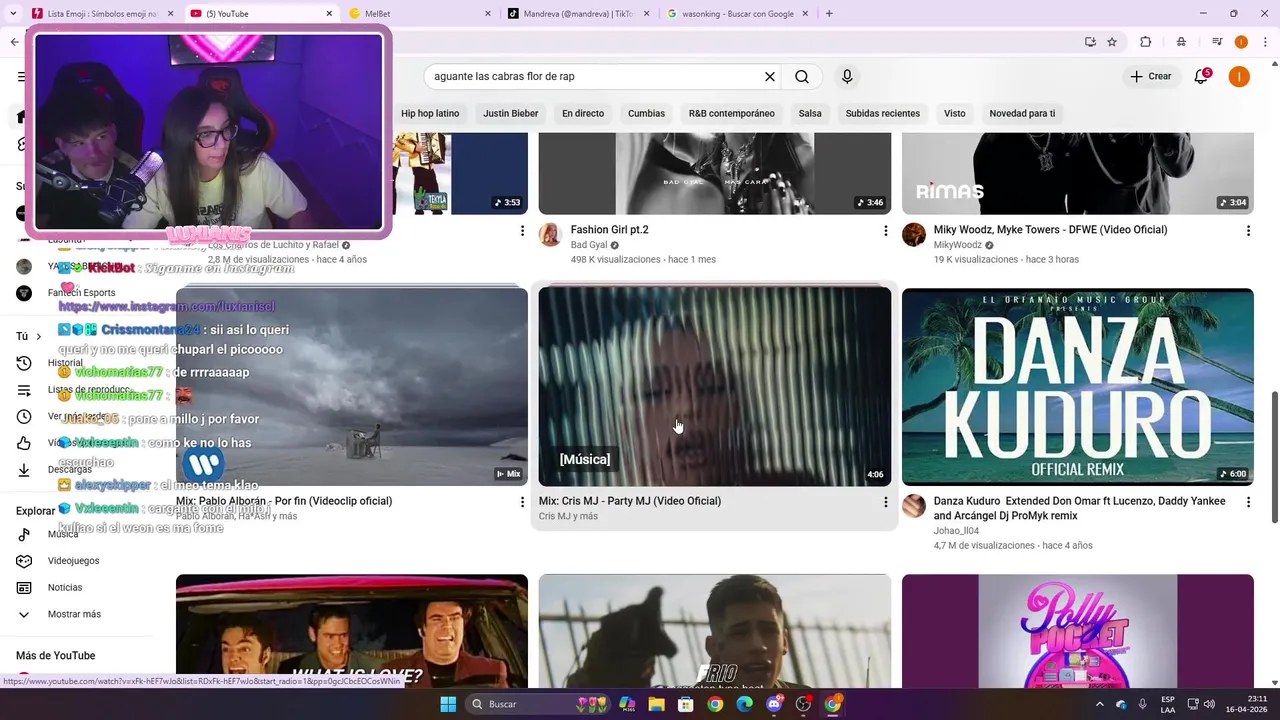Open Mix Cris MJ Party MJ thumbnail

(715, 387)
